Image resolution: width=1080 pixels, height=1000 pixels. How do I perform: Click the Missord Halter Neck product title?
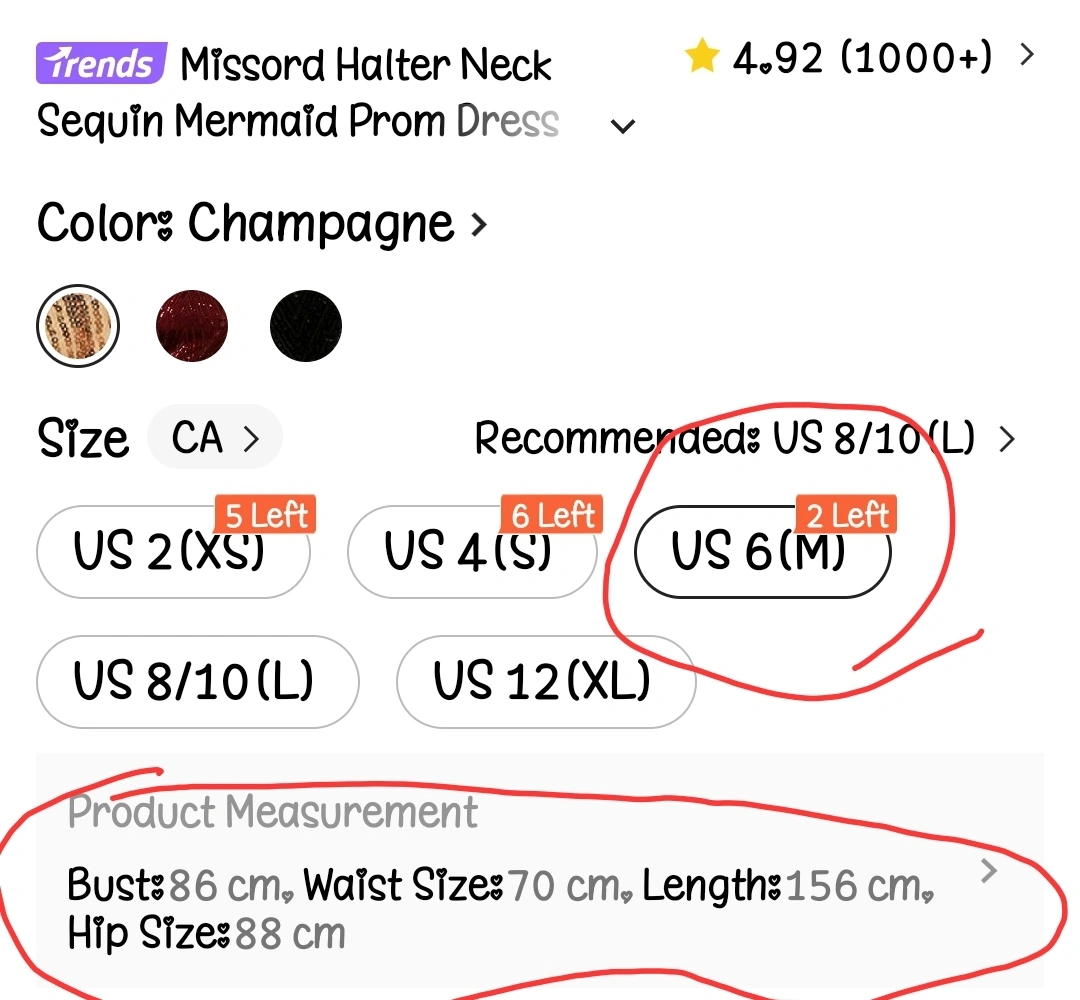[365, 66]
